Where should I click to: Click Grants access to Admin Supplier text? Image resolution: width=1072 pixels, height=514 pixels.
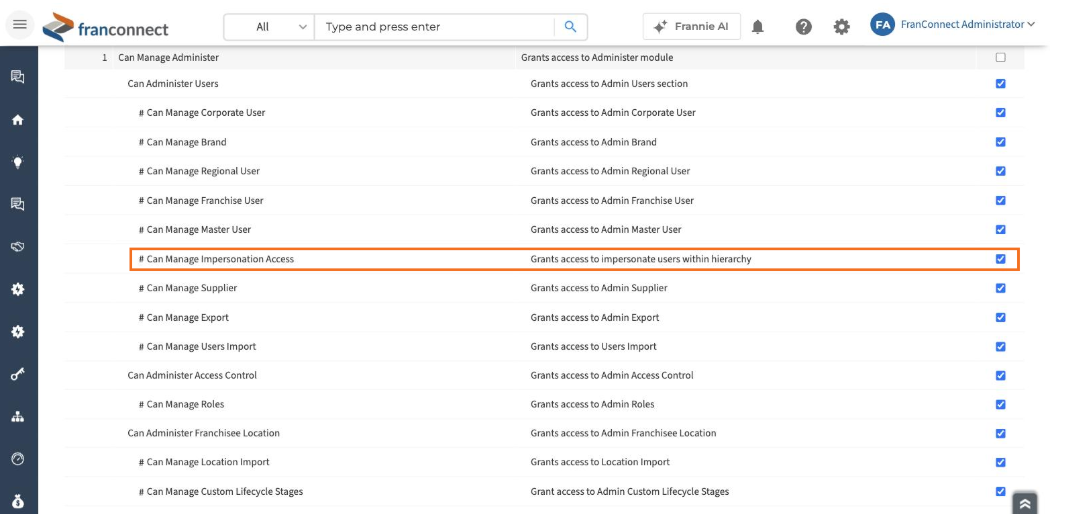(599, 288)
